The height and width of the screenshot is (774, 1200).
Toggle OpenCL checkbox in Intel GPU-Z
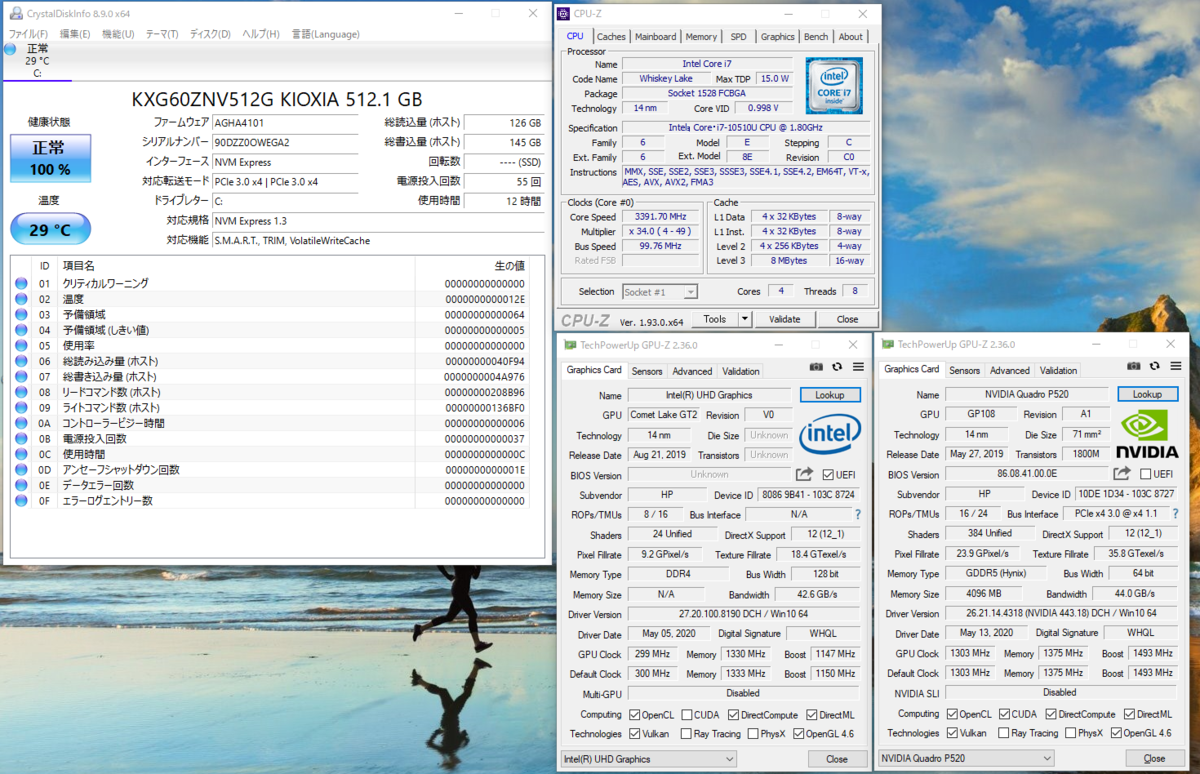[x=635, y=714]
